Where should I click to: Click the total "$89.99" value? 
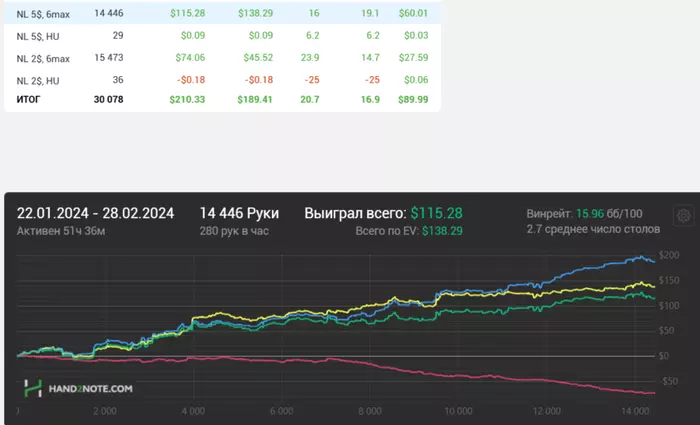pos(413,99)
